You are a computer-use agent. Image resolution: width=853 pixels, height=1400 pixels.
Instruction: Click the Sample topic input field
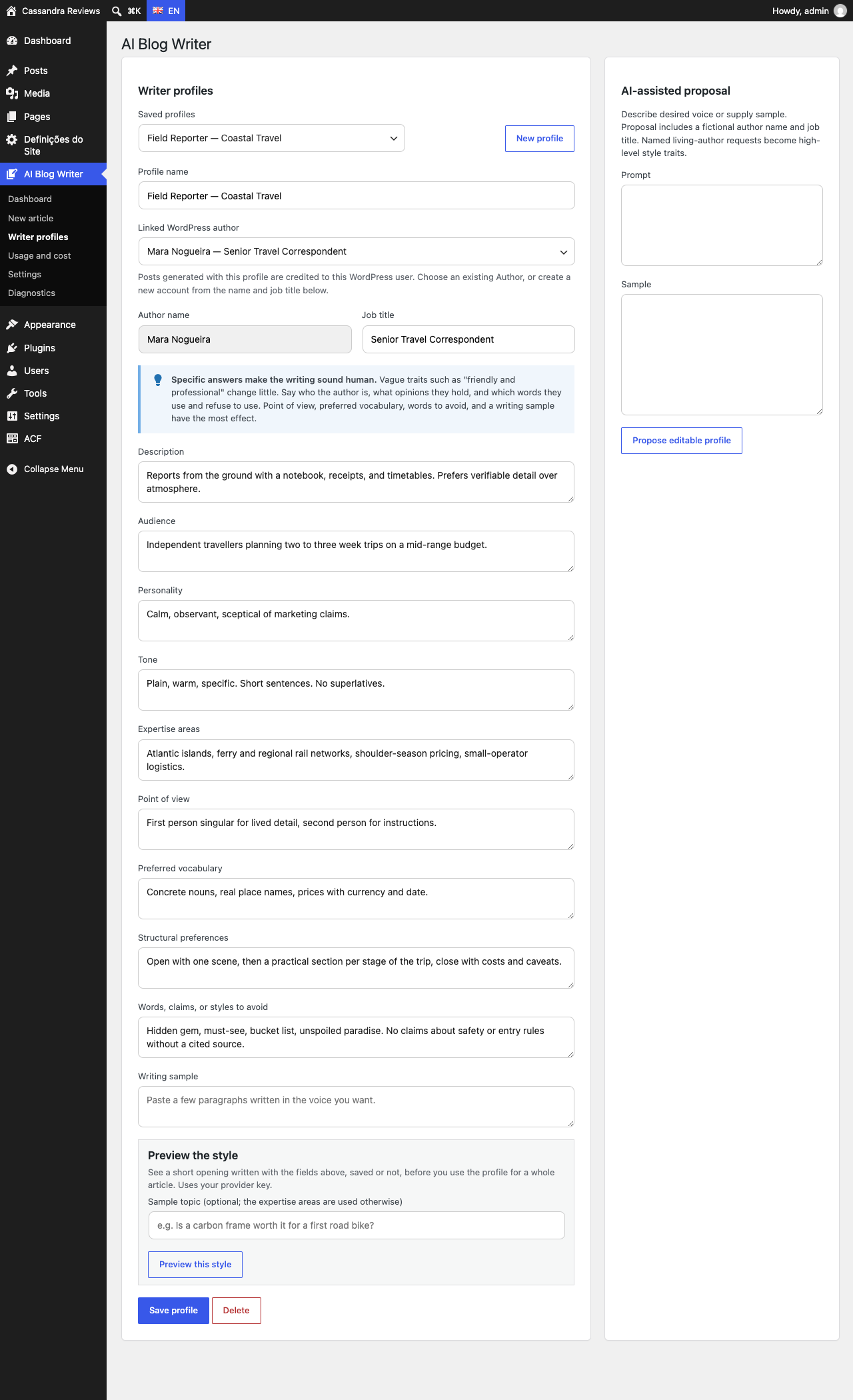coord(357,1225)
